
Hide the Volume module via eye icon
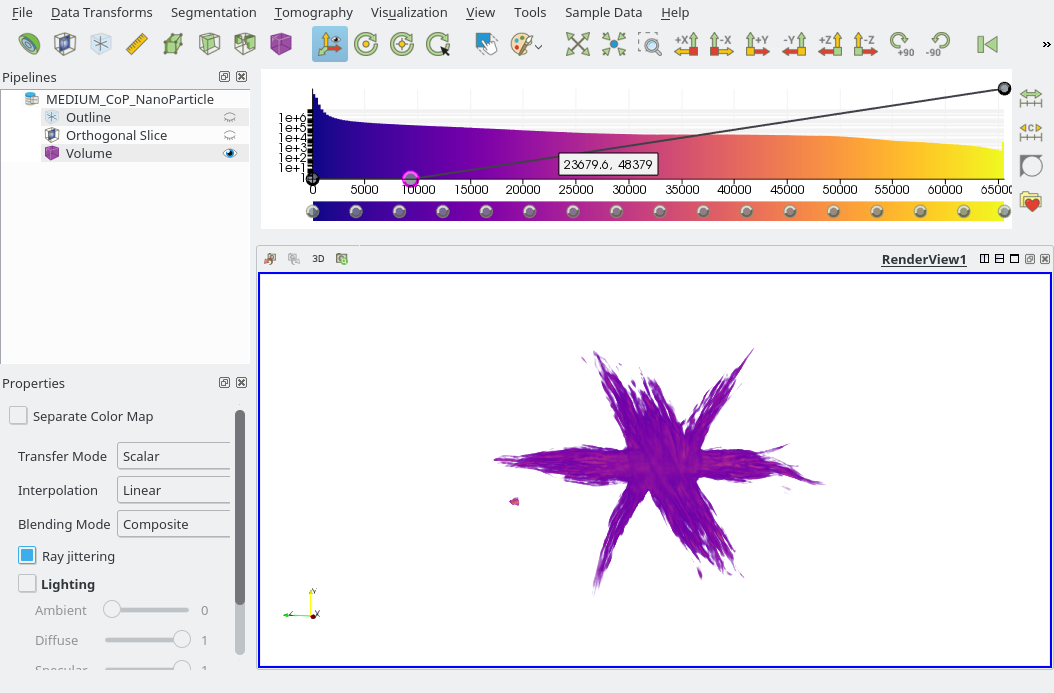230,153
